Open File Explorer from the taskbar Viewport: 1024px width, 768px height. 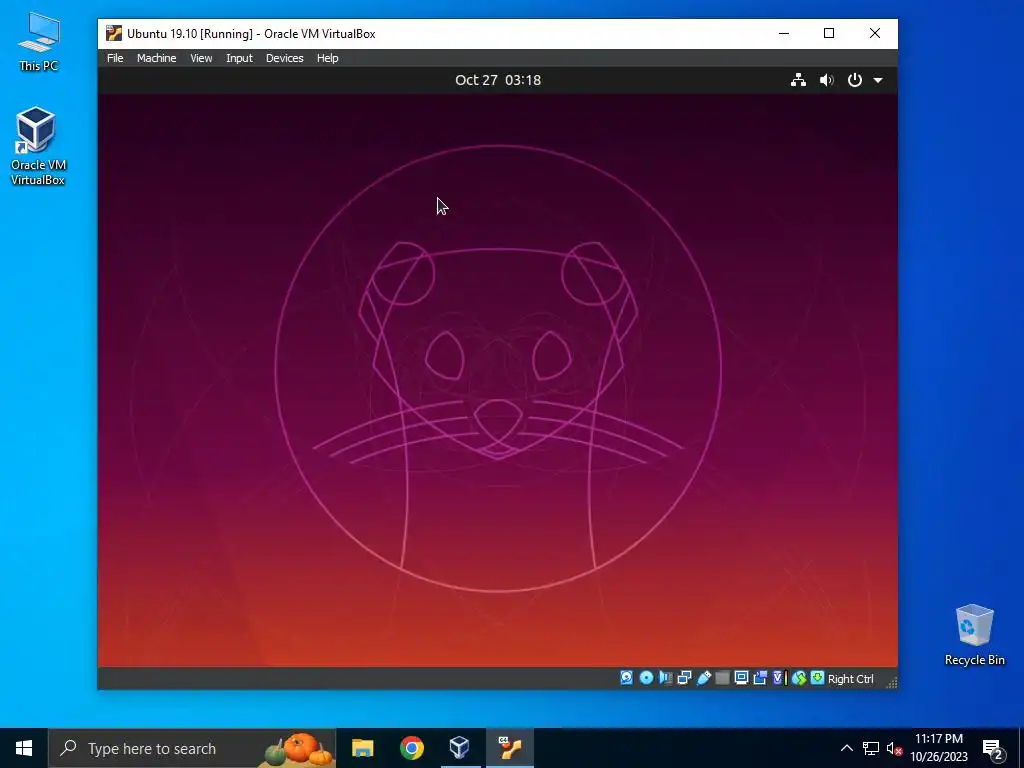click(362, 748)
